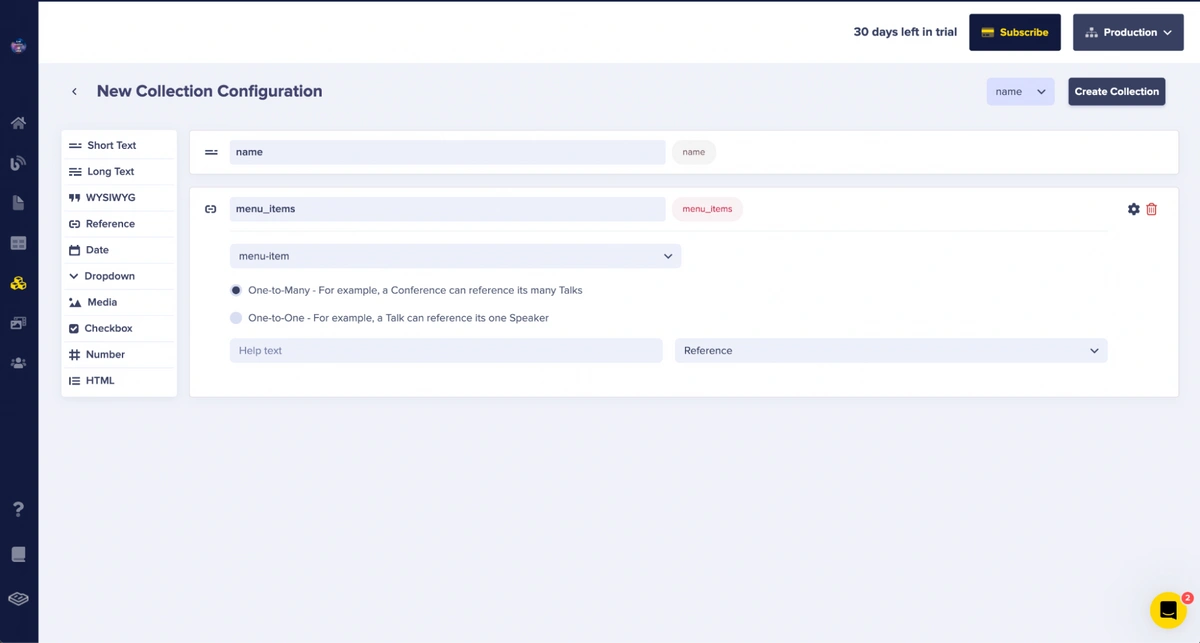The height and width of the screenshot is (643, 1200).
Task: Select the One-to-One radio option
Action: tap(236, 318)
